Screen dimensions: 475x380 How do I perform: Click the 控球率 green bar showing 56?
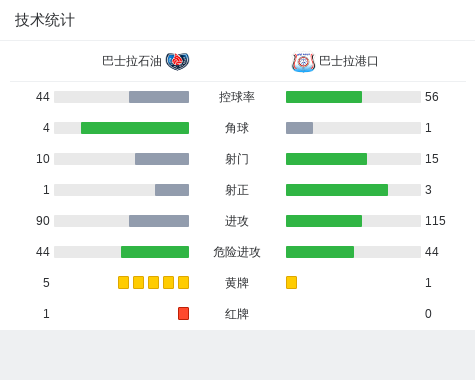click(324, 97)
